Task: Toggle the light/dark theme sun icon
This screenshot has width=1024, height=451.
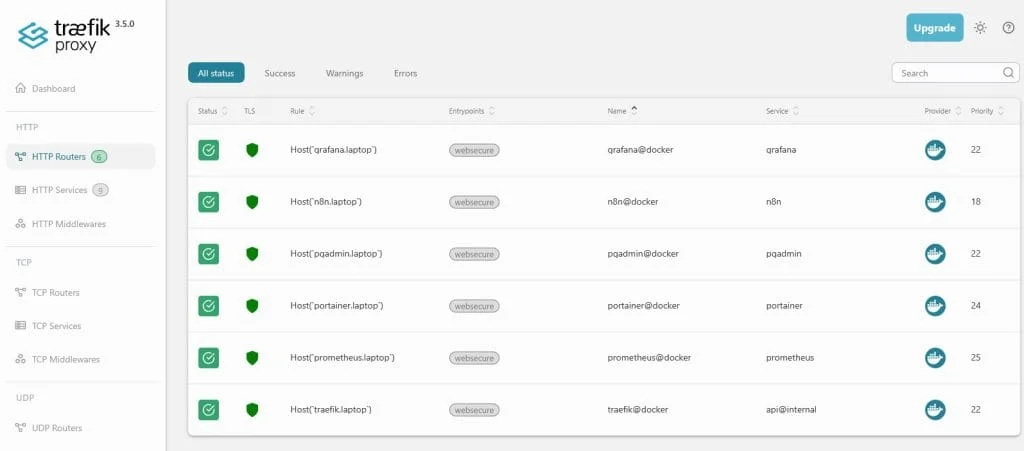Action: (980, 28)
